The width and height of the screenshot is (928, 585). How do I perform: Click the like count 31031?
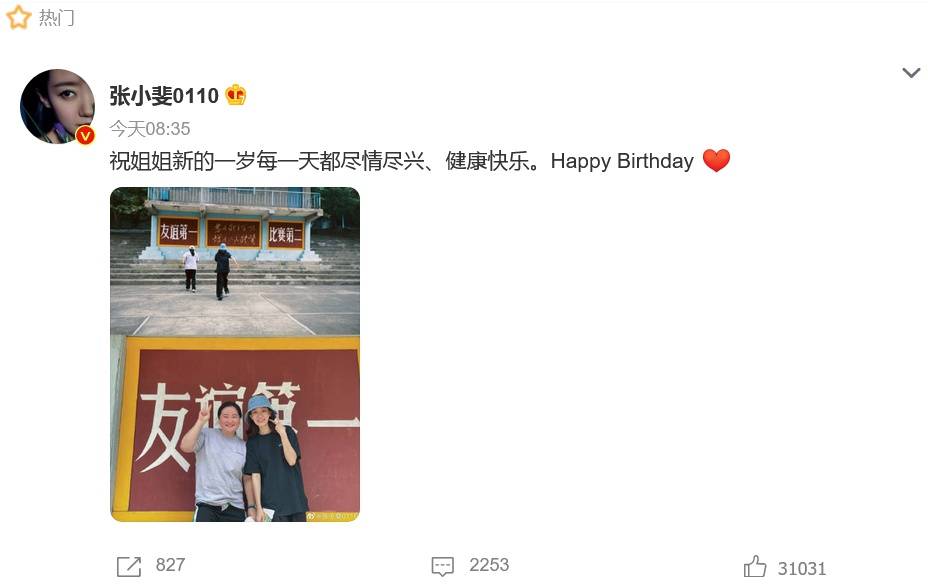pos(802,568)
